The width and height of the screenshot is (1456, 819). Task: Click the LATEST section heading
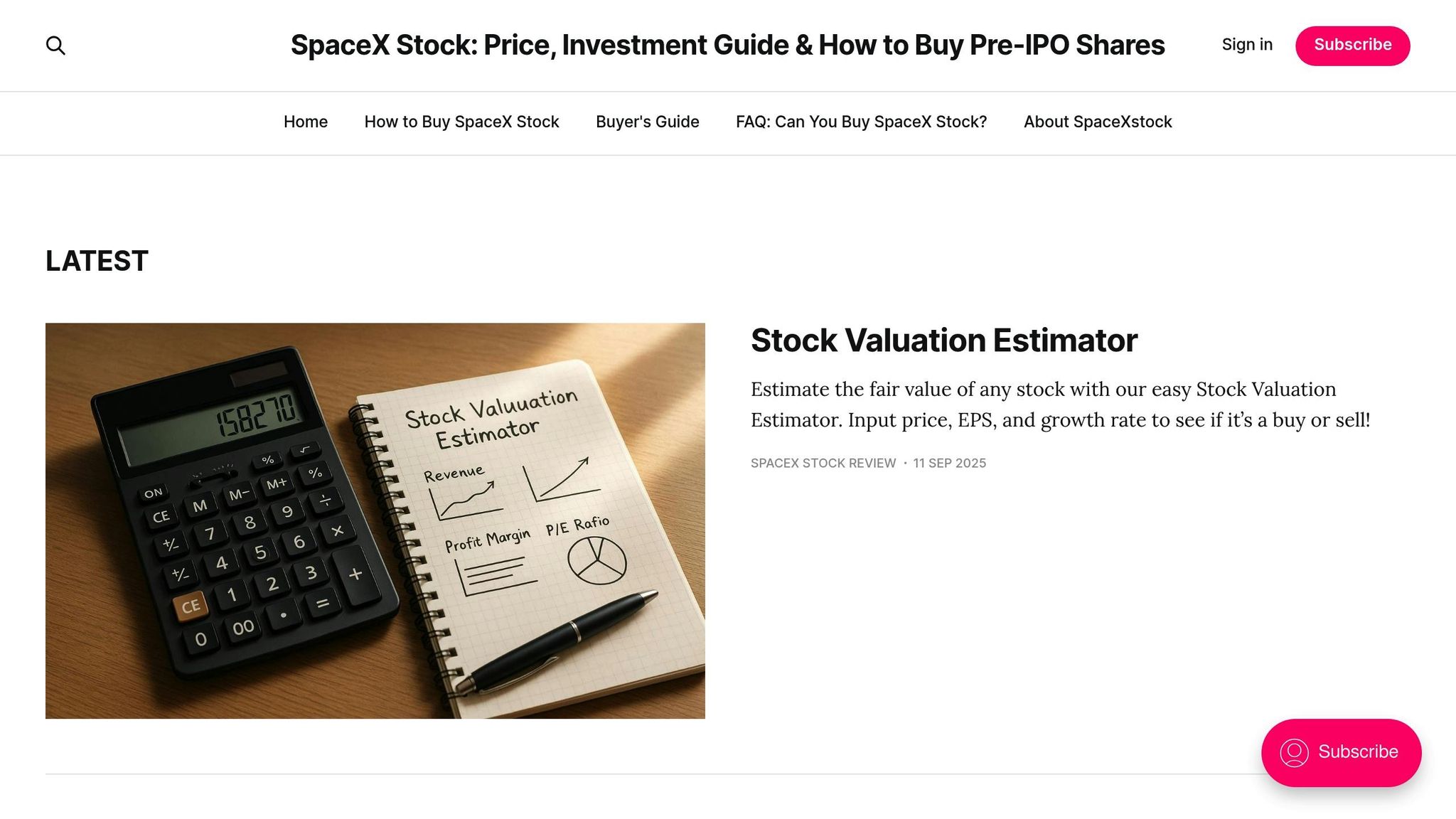click(x=96, y=260)
